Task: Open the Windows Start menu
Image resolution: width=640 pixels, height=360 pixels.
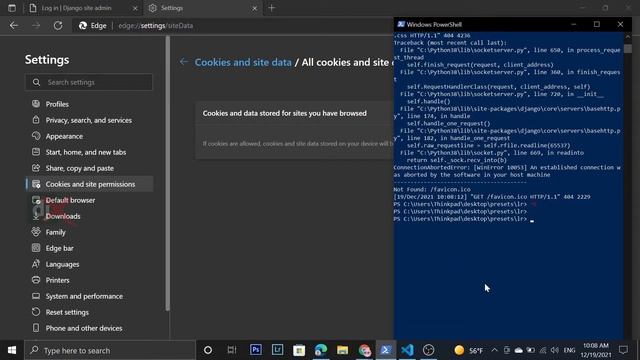Action: [x=12, y=350]
